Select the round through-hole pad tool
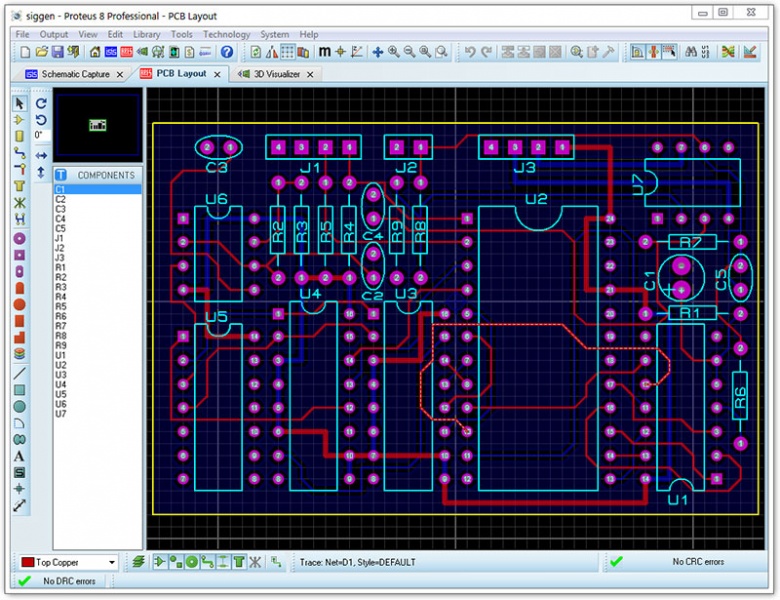The image size is (780, 600). coord(19,239)
